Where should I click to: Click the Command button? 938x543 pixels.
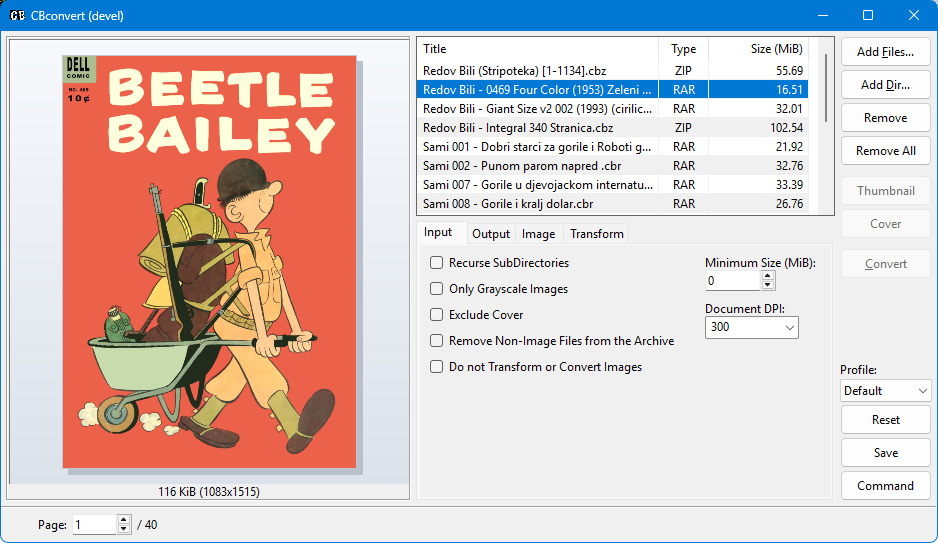(885, 486)
